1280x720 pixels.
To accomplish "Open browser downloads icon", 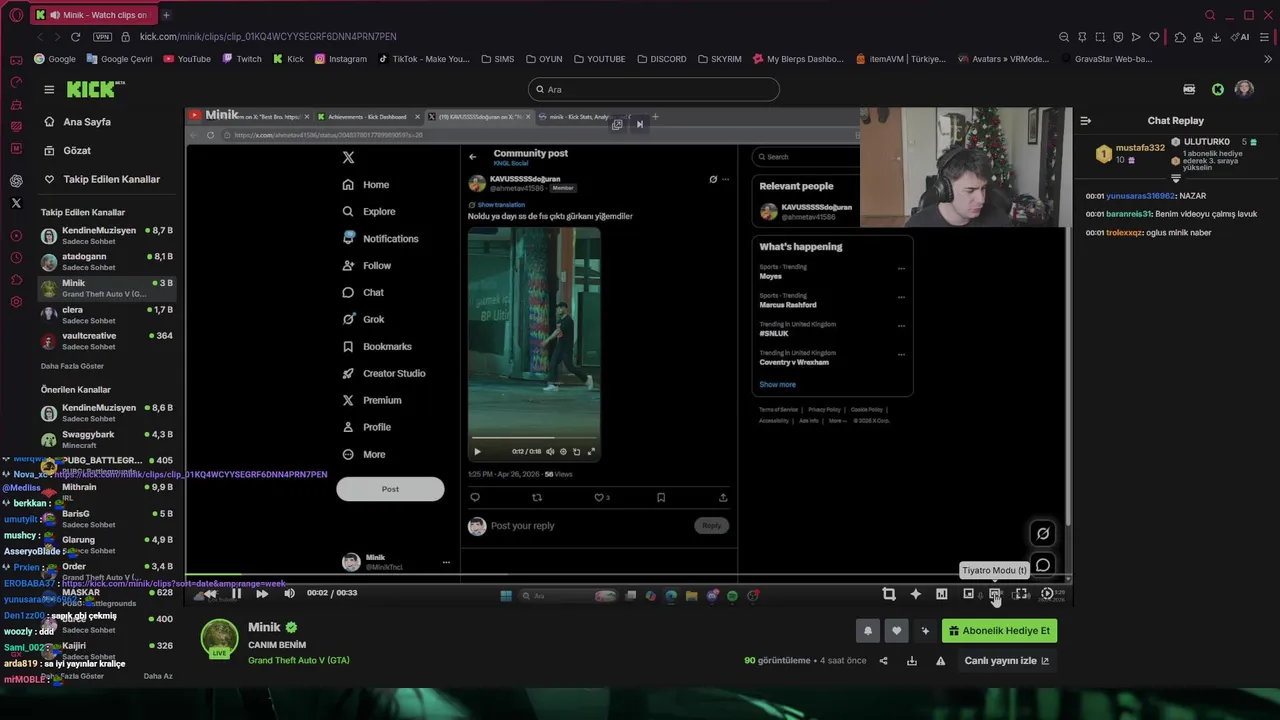I will 1216,37.
